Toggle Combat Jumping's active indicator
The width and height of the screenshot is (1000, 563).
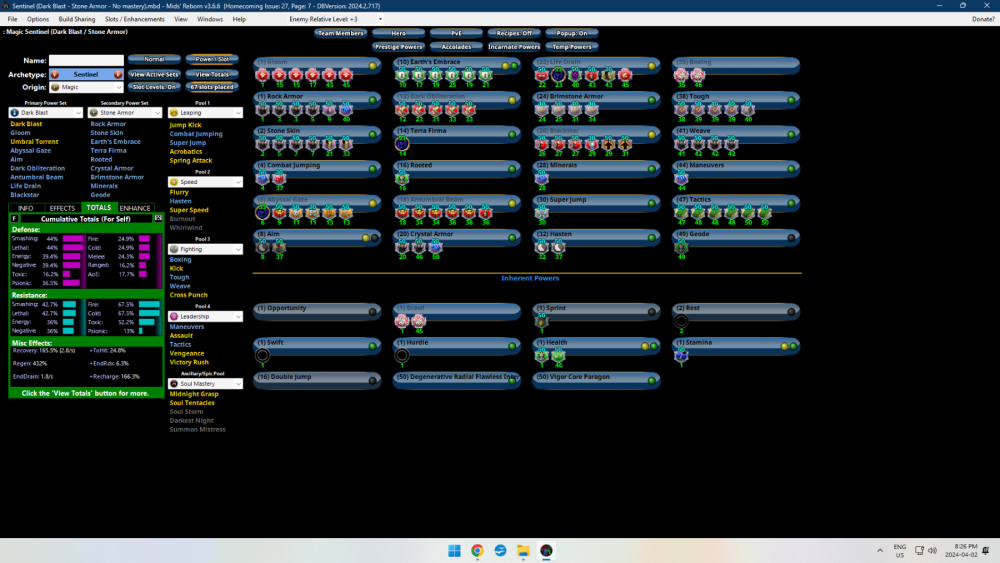(372, 169)
